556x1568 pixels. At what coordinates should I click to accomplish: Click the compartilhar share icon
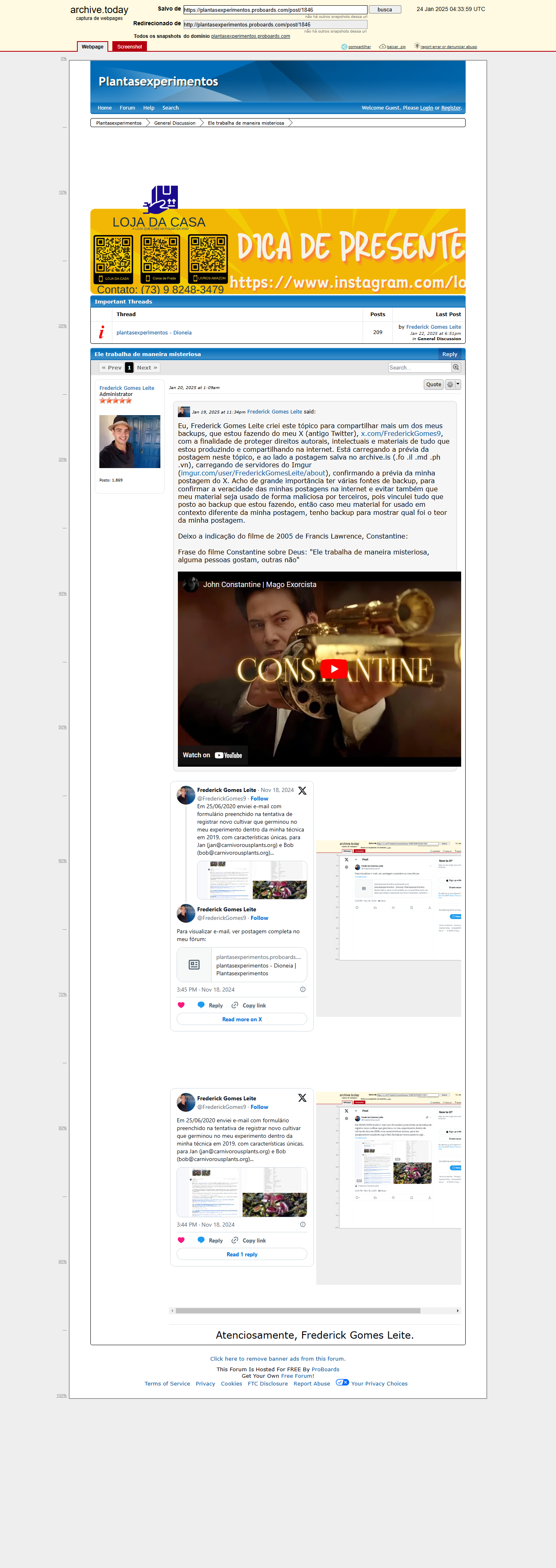point(344,47)
